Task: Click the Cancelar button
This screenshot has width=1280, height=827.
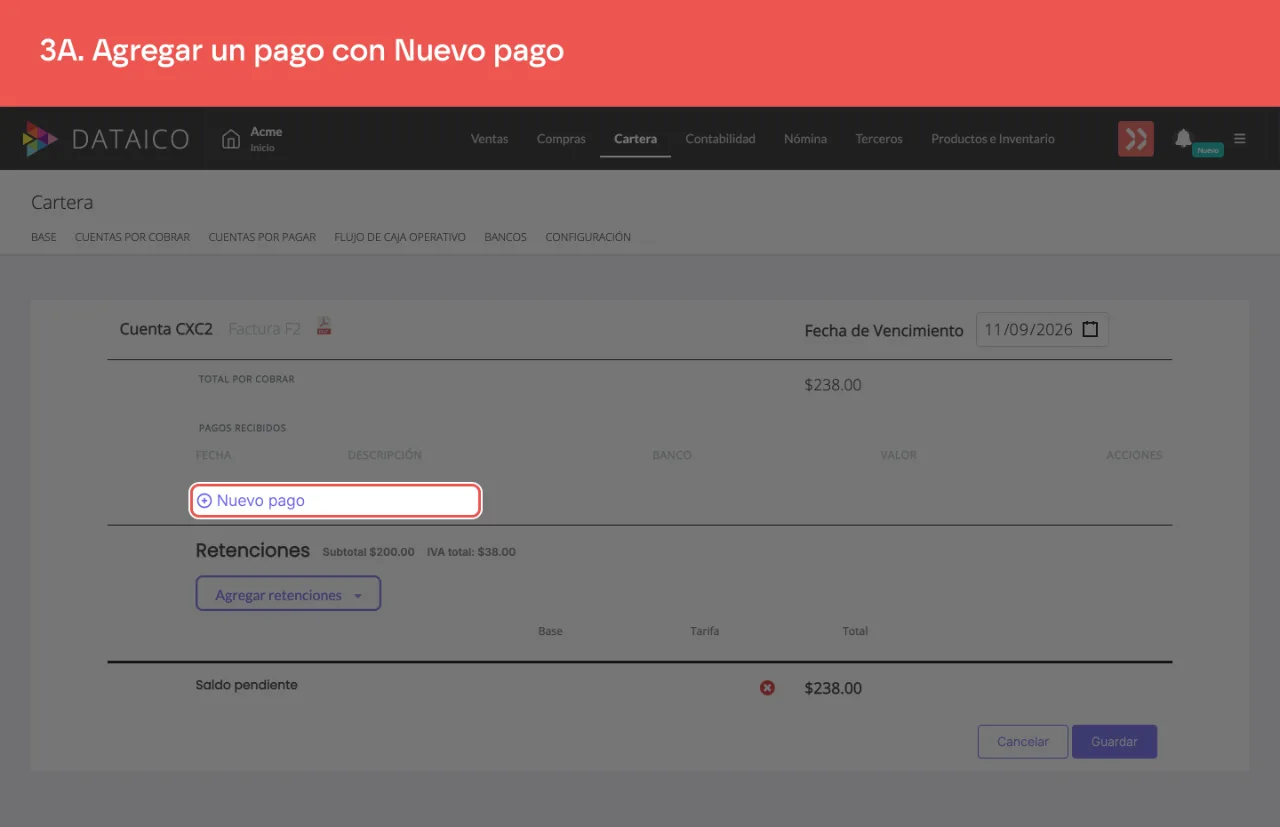Action: (x=1023, y=742)
